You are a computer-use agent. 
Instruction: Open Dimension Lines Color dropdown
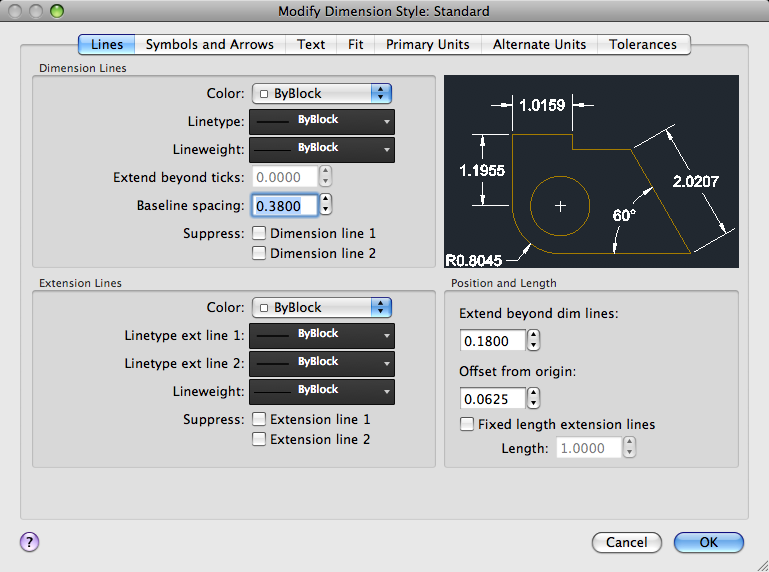tap(322, 93)
